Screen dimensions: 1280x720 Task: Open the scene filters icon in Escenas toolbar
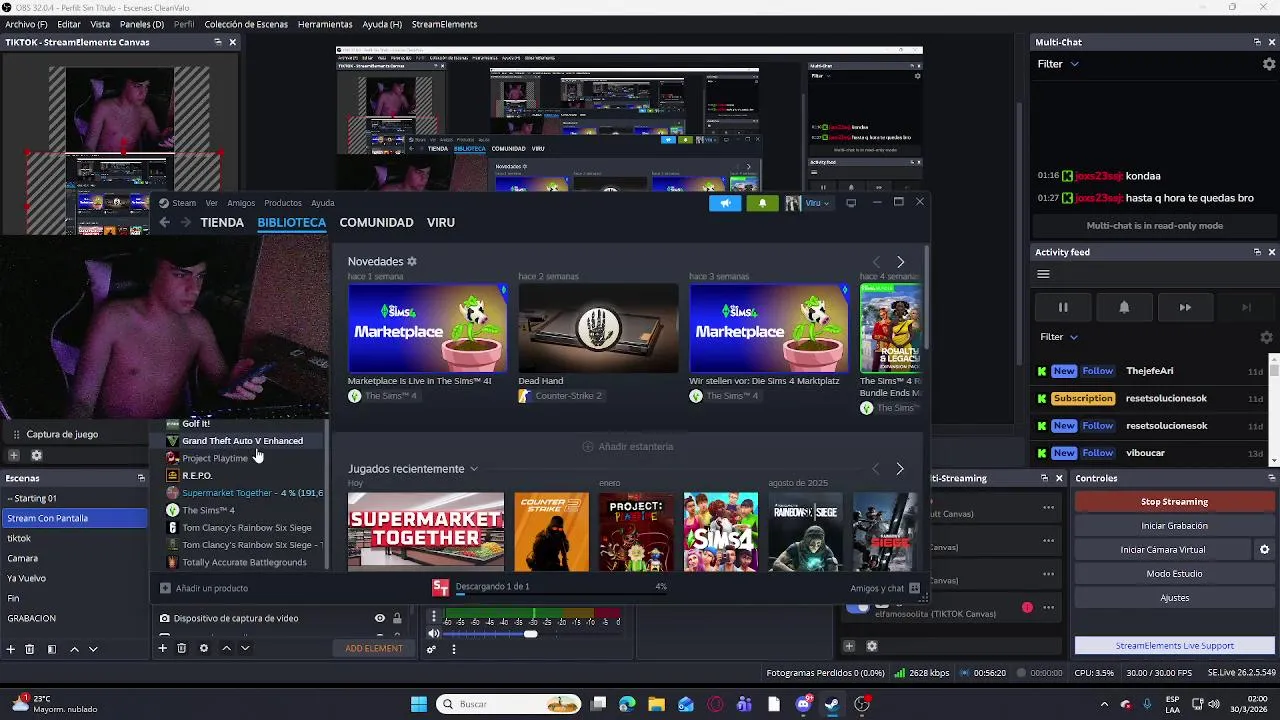coord(52,649)
